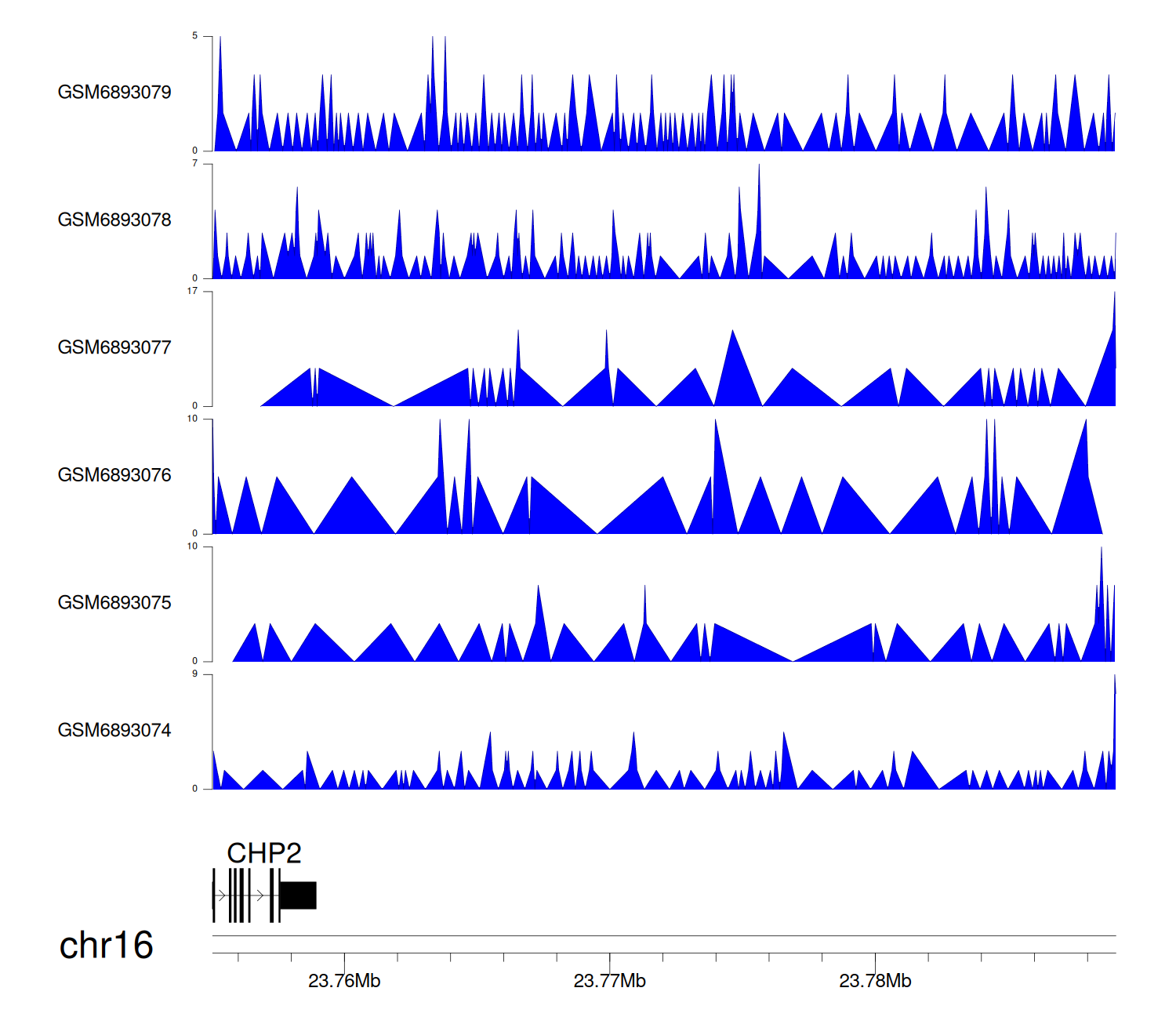This screenshot has height=1035, width=1176.
Task: Click the y-axis zero label of GSM6893075 track
Action: coord(195,661)
